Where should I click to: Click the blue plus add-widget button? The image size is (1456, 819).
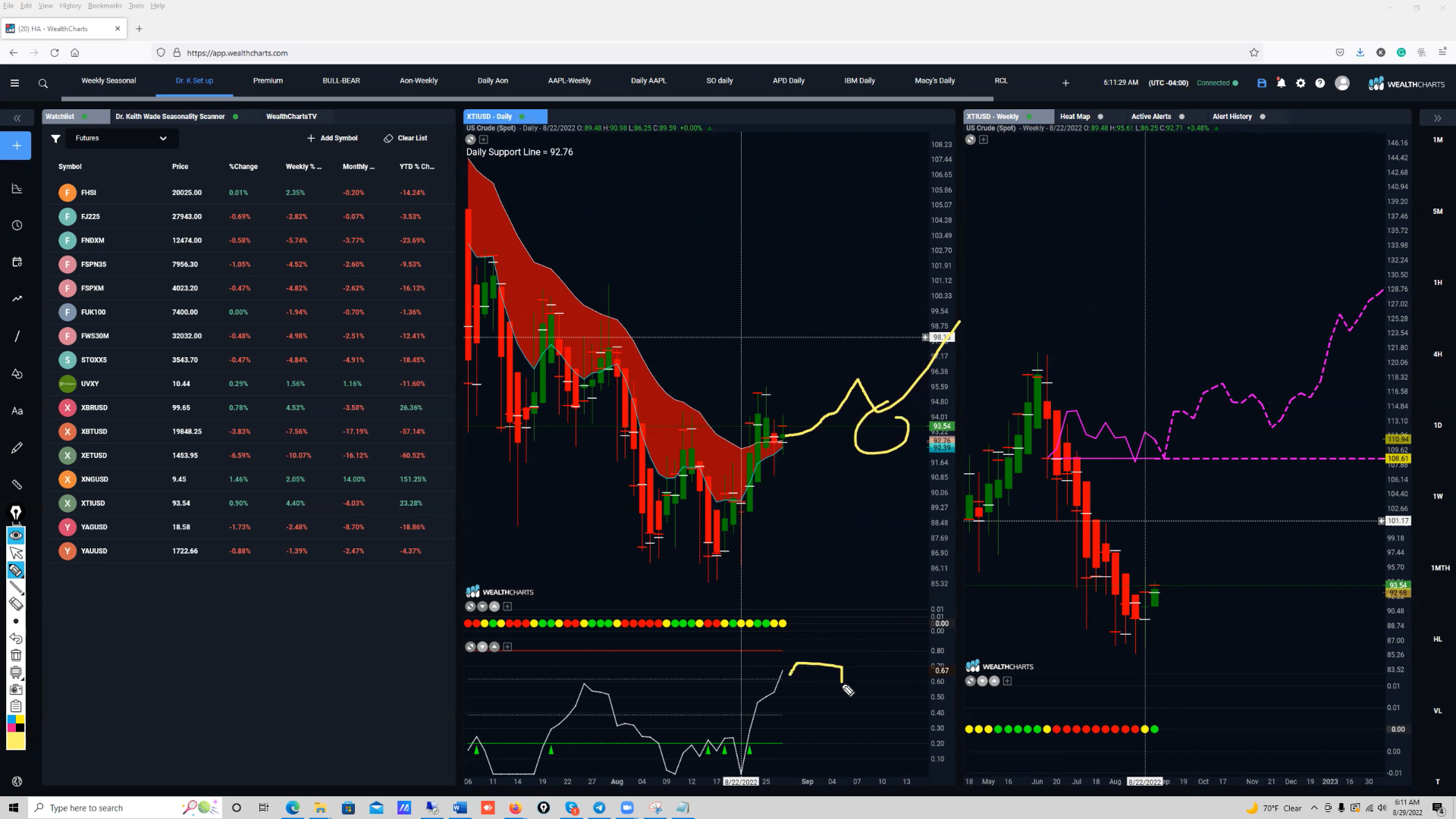17,146
